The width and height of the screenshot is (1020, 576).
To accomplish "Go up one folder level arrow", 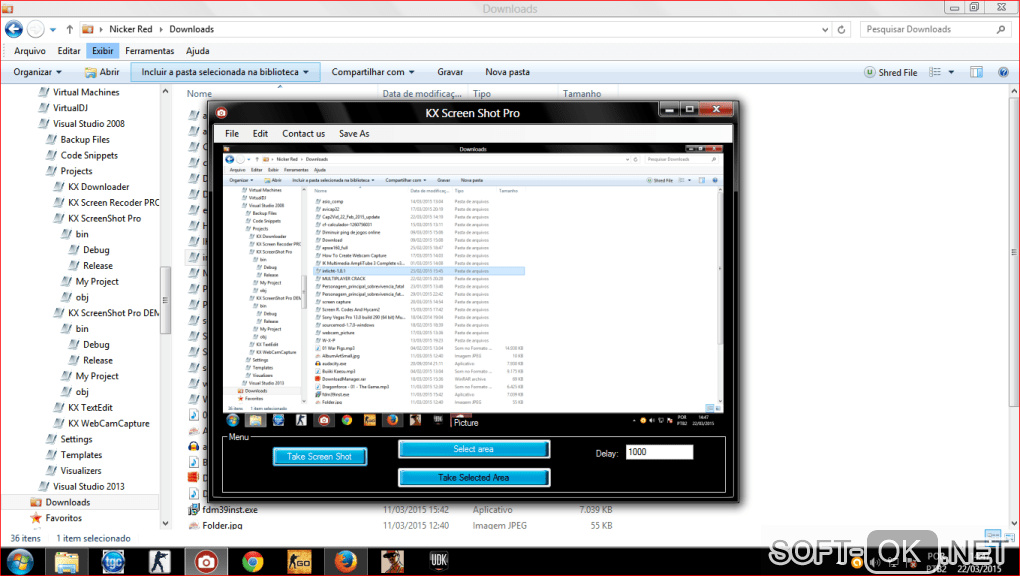I will [x=70, y=29].
